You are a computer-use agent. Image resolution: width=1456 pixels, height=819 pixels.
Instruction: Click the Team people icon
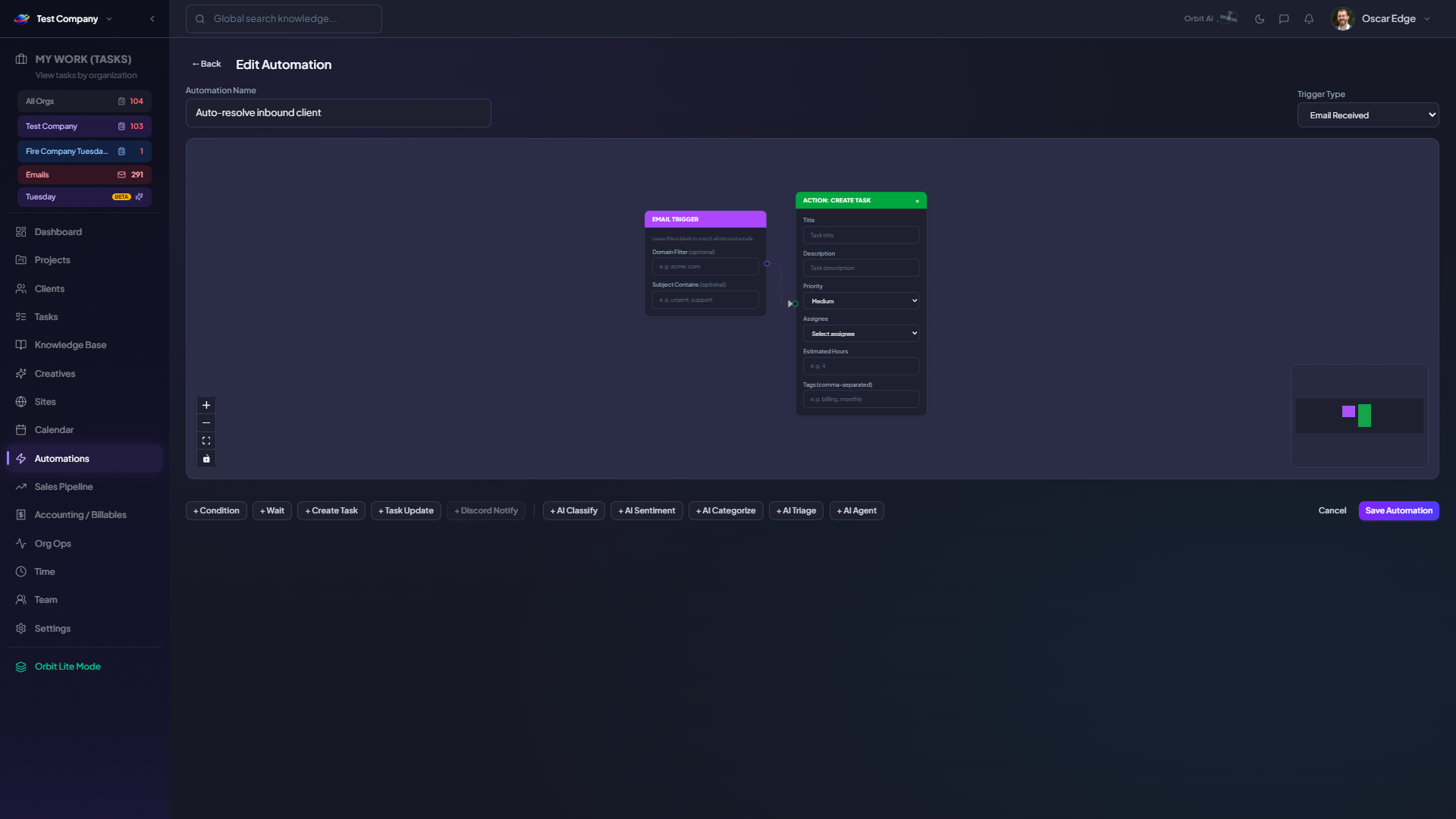pos(21,600)
